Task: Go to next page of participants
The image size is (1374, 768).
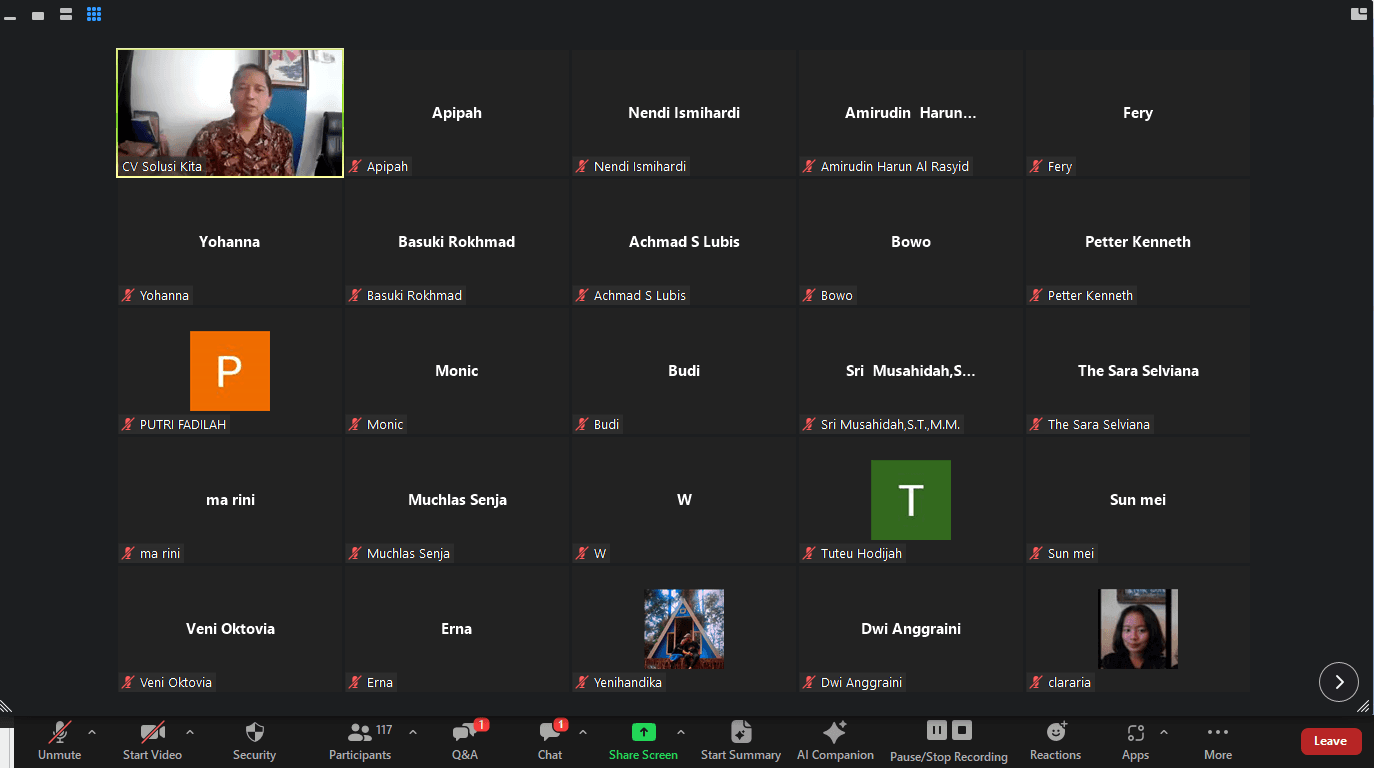Action: pyautogui.click(x=1339, y=682)
